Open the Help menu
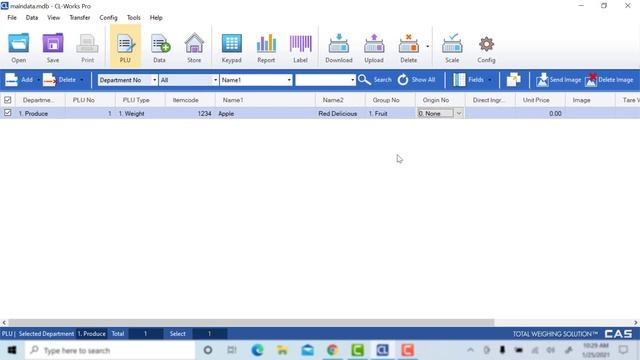Image resolution: width=640 pixels, height=360 pixels. tap(156, 18)
